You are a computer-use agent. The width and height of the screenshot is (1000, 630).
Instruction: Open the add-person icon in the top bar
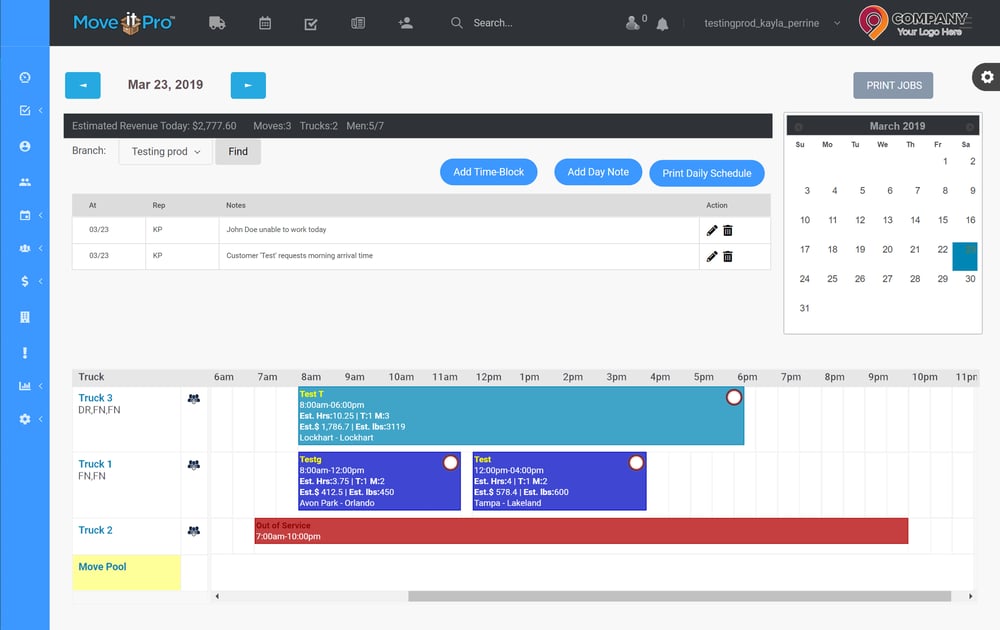(405, 21)
